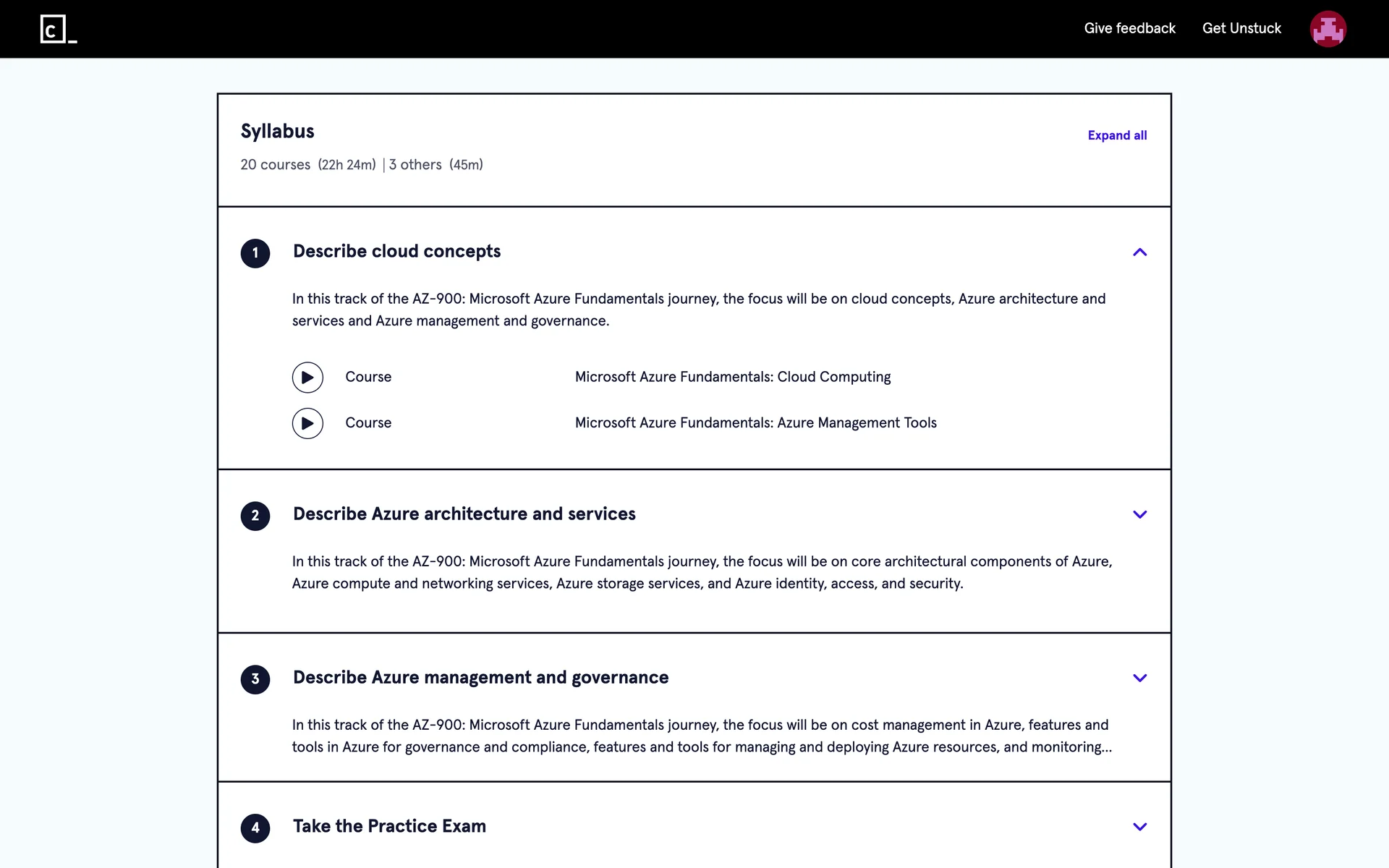Click Describe Azure architecture and services heading
The width and height of the screenshot is (1389, 868).
coord(464,514)
